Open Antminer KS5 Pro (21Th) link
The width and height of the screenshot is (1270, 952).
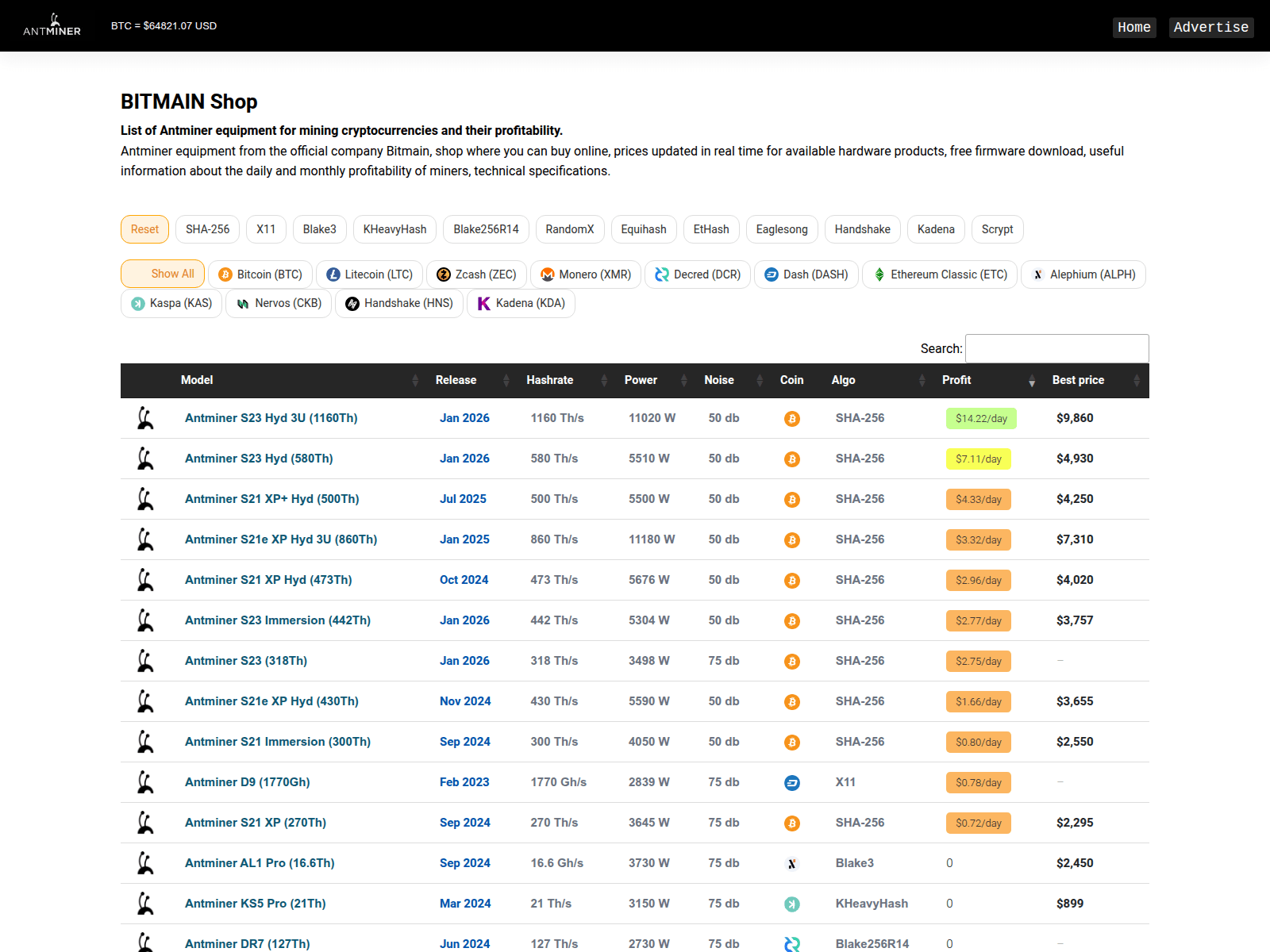click(x=256, y=904)
